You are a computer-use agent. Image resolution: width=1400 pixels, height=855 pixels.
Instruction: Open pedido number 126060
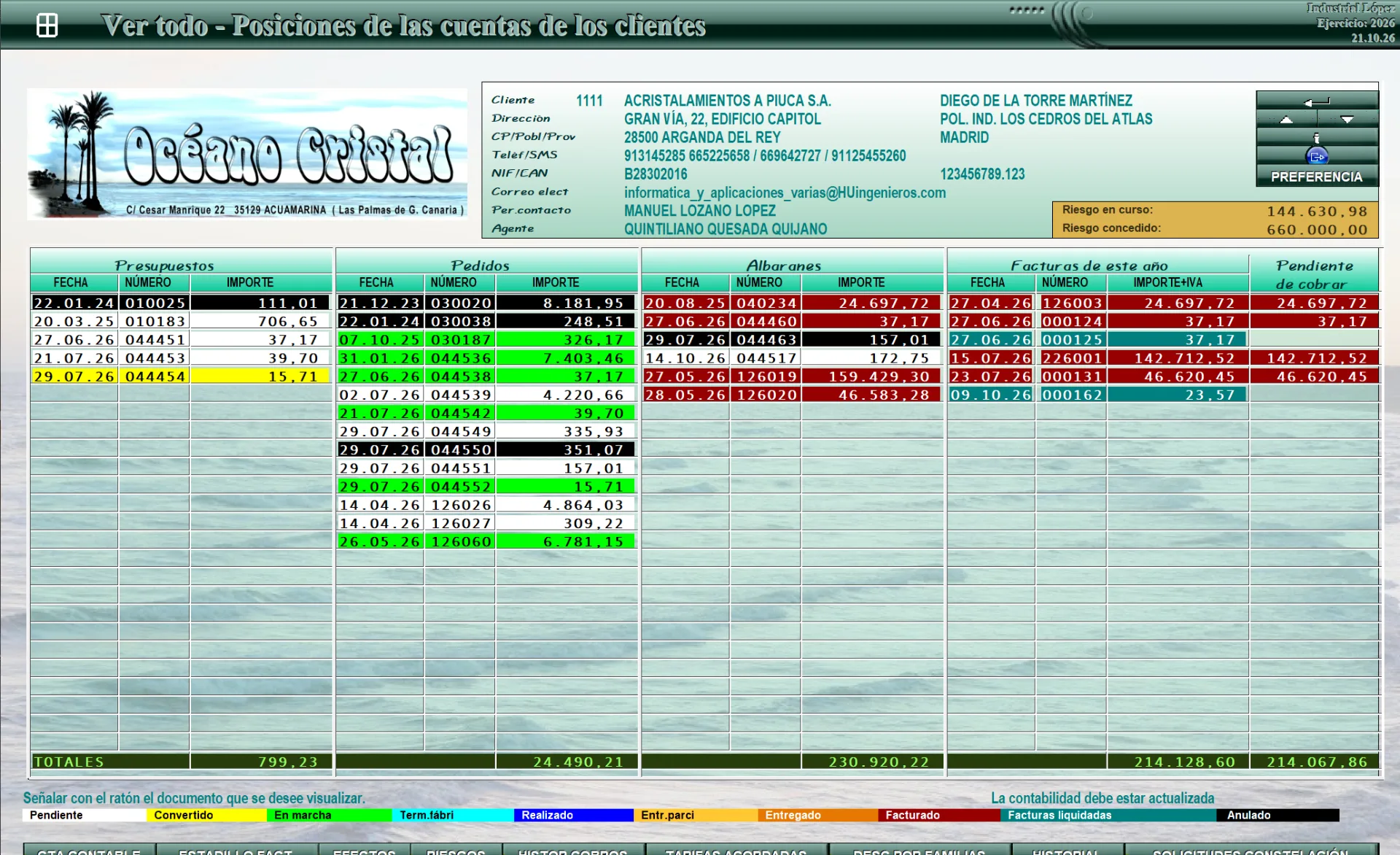point(461,541)
